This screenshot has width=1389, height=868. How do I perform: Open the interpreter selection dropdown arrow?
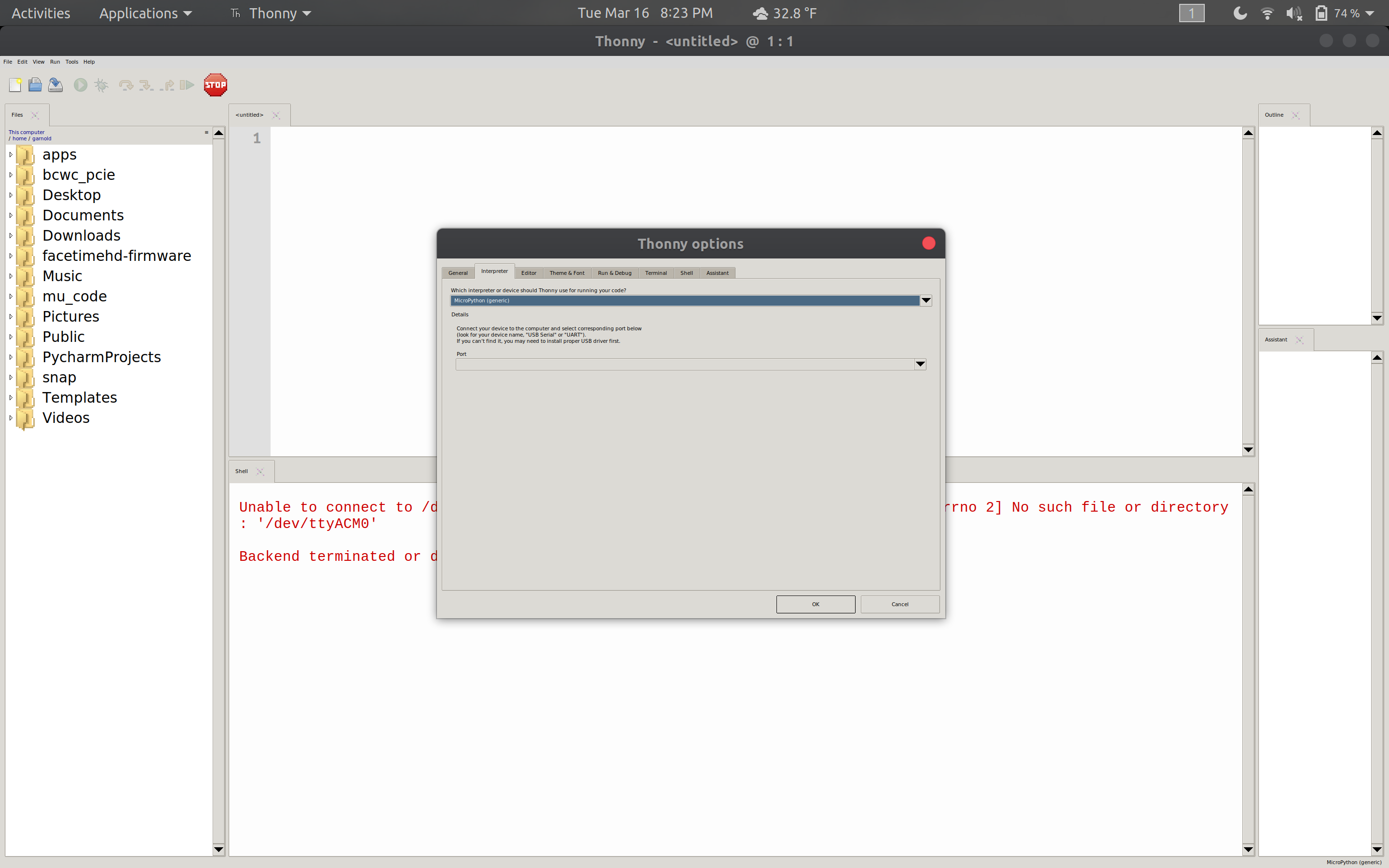click(926, 301)
